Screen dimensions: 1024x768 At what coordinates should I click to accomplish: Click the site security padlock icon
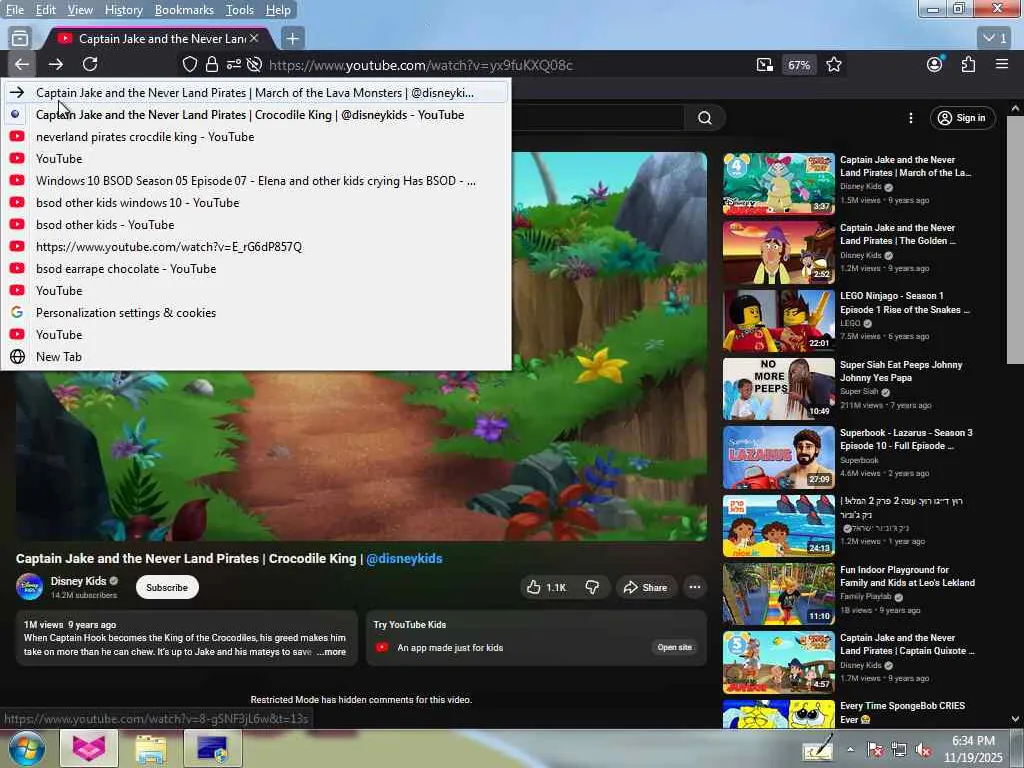pyautogui.click(x=212, y=65)
